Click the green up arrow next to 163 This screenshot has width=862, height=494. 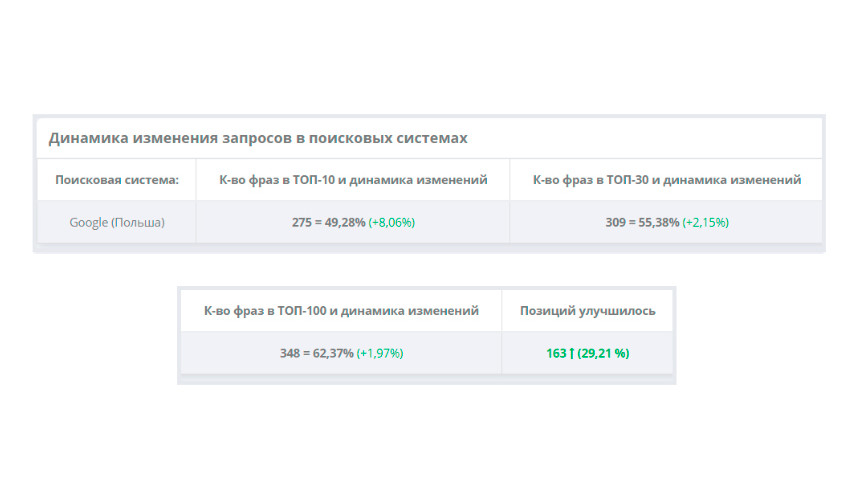point(572,353)
